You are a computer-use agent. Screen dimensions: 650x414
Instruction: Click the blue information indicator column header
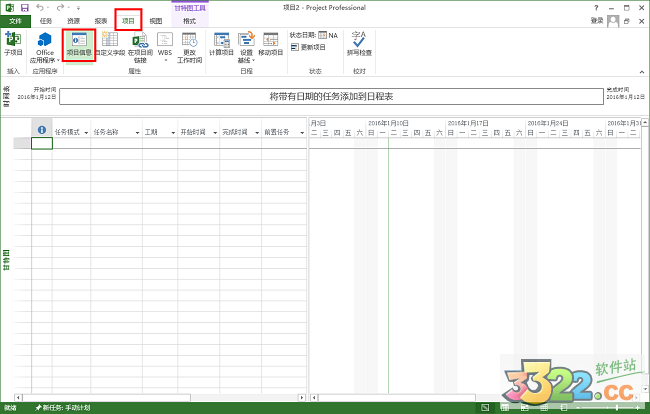[42, 130]
